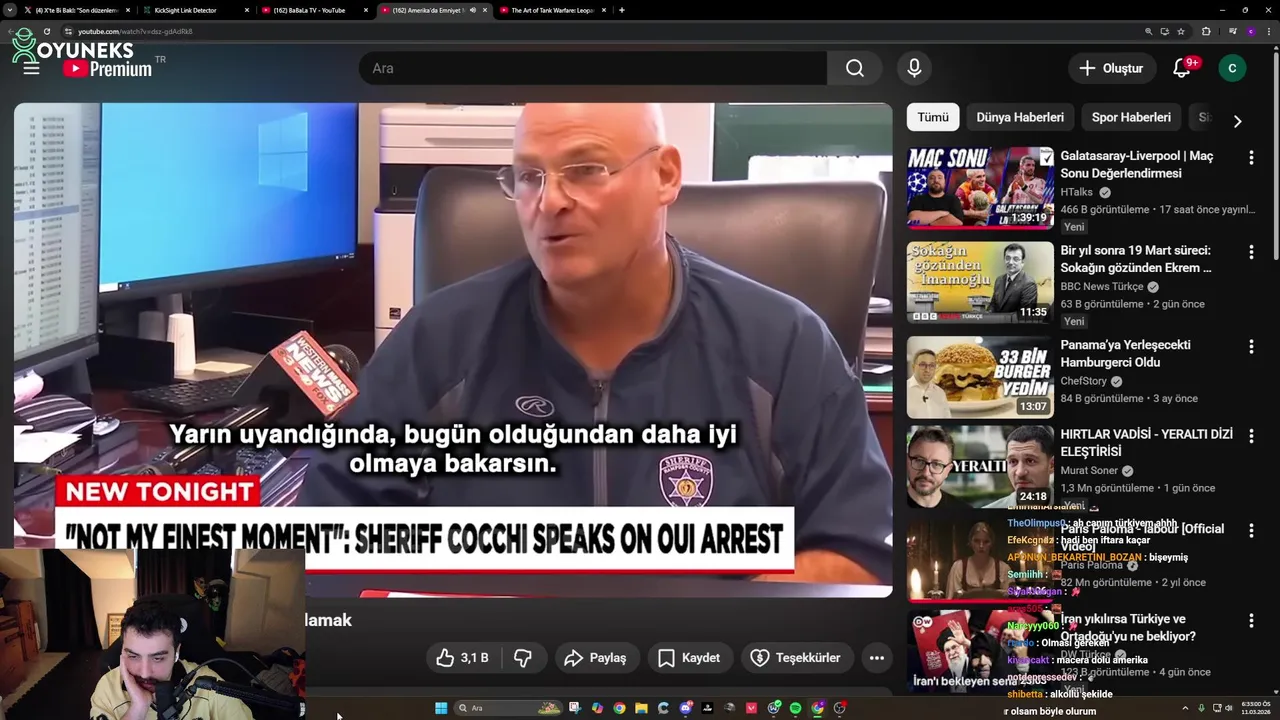Open 33 BİN BURGER video thumbnail

click(x=980, y=376)
